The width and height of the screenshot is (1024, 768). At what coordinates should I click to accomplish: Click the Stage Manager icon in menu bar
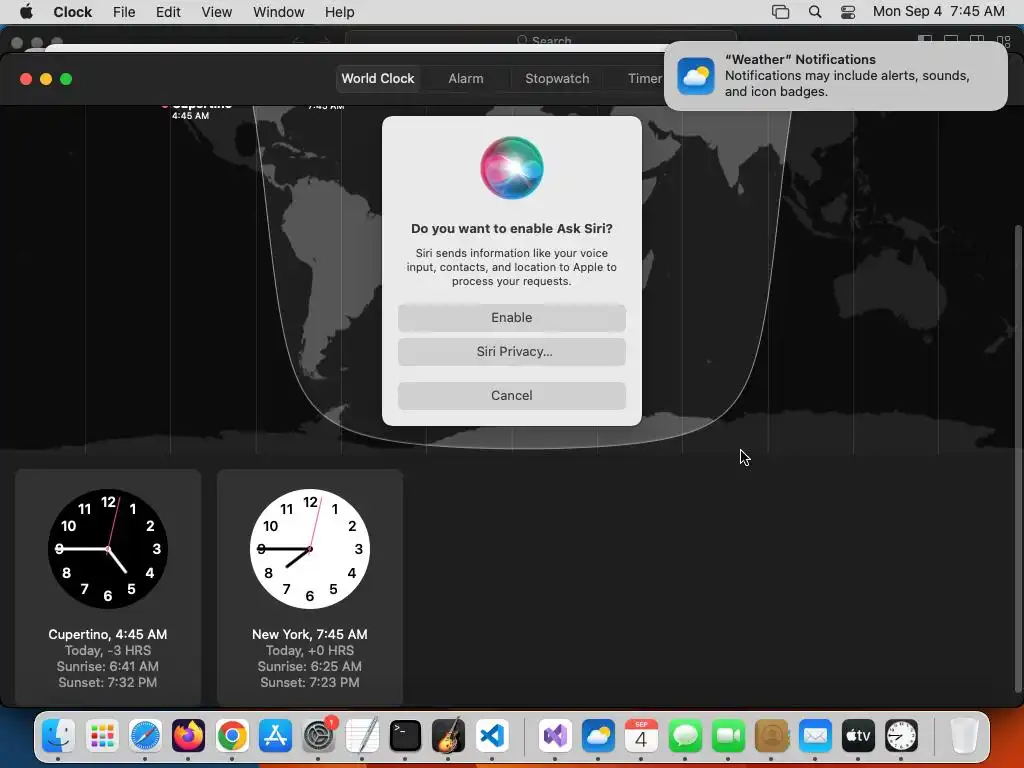tap(780, 12)
